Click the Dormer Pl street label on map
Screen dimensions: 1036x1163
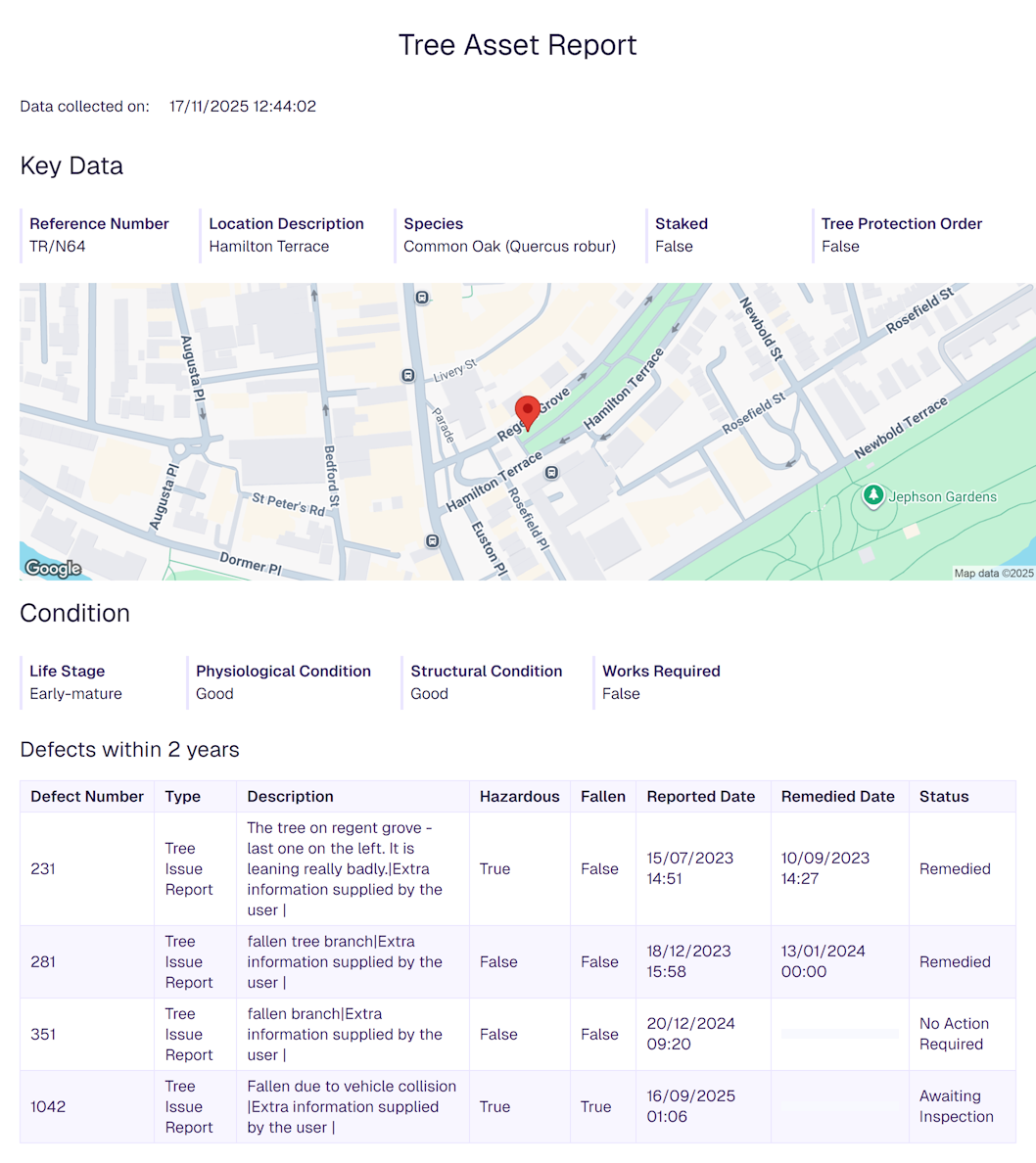tap(250, 563)
